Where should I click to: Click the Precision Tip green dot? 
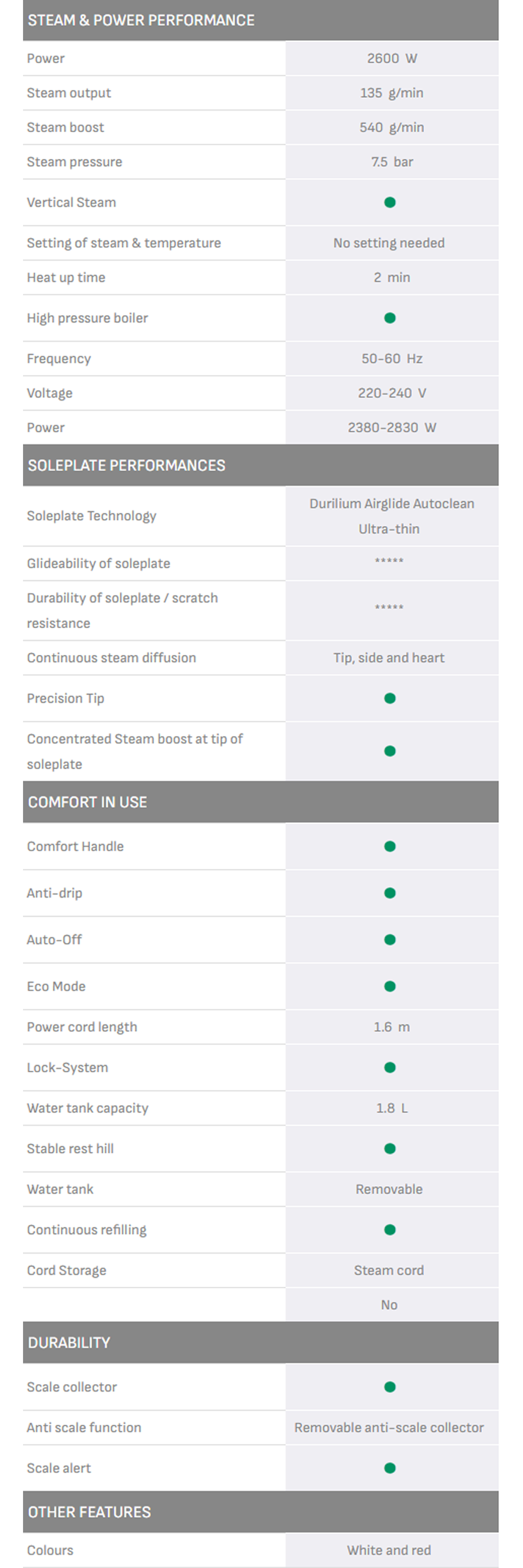coord(390,698)
